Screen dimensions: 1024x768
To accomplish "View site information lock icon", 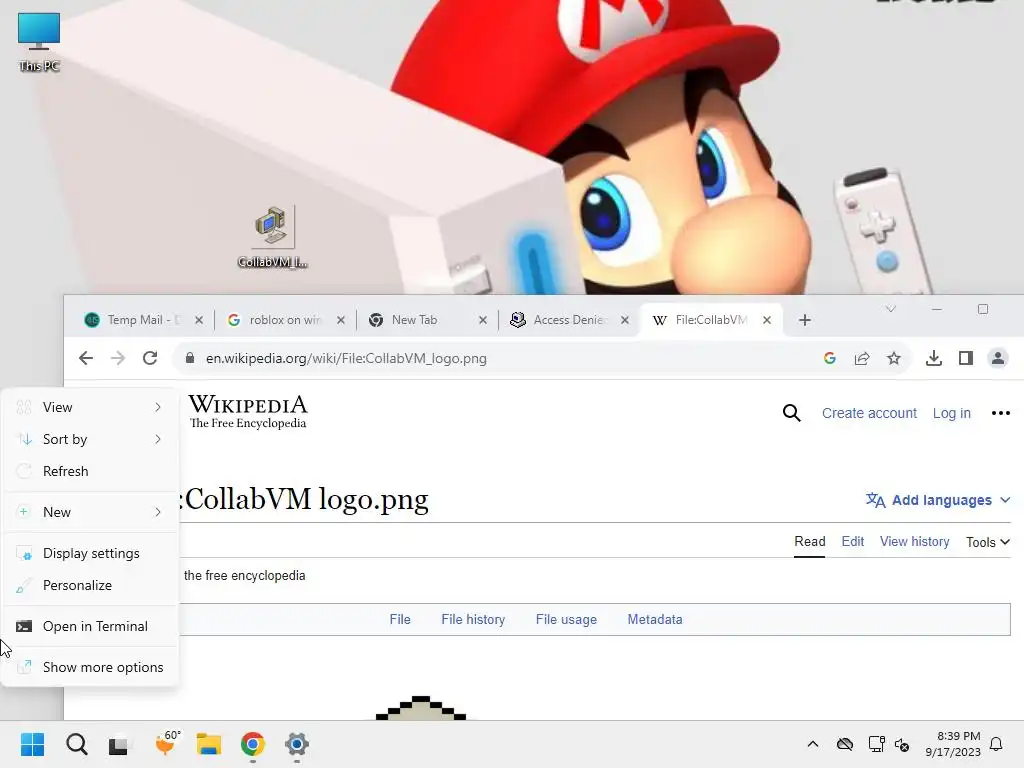I will click(x=190, y=358).
